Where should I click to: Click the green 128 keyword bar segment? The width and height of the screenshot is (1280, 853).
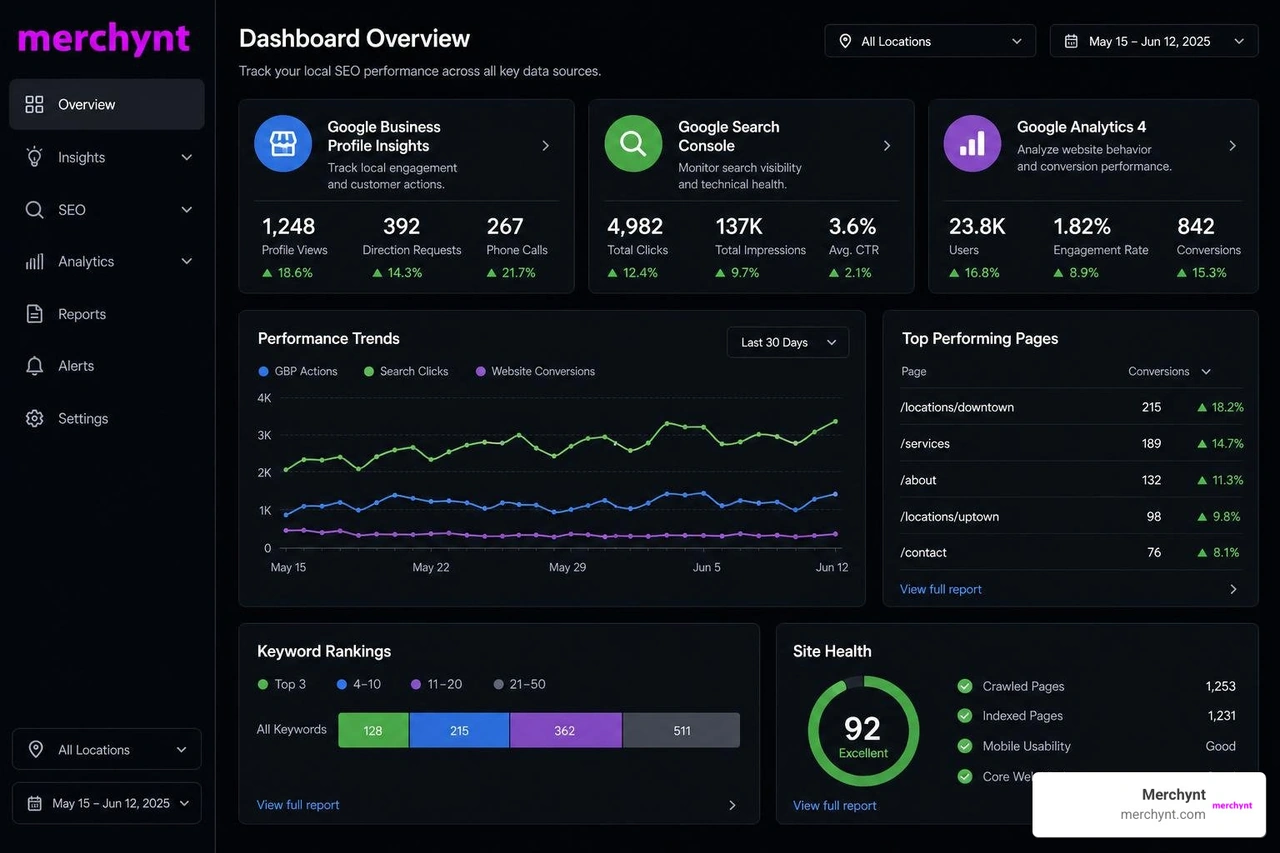click(373, 730)
